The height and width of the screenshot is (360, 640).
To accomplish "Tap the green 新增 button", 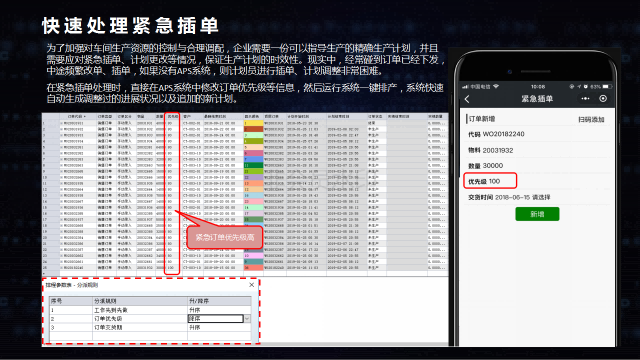I will point(537,214).
